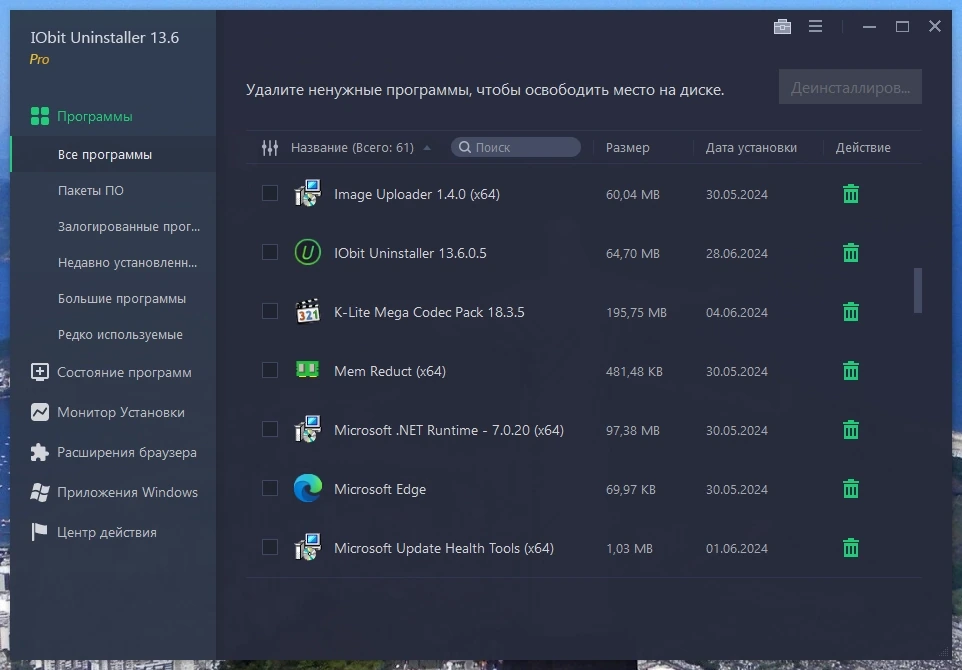The image size is (962, 670).
Task: Click the magnifier icon in the search box
Action: (465, 147)
